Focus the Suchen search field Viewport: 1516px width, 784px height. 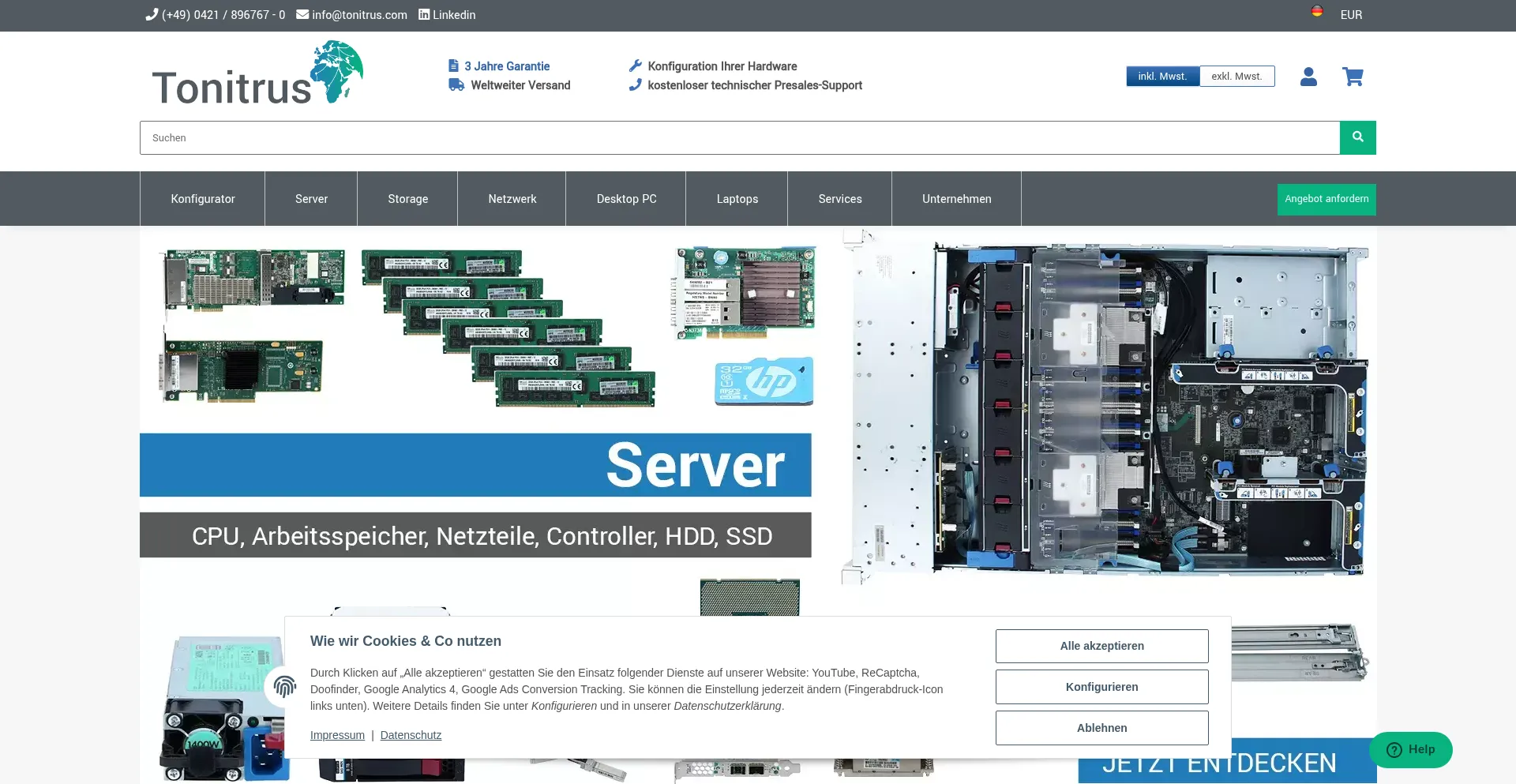[739, 138]
